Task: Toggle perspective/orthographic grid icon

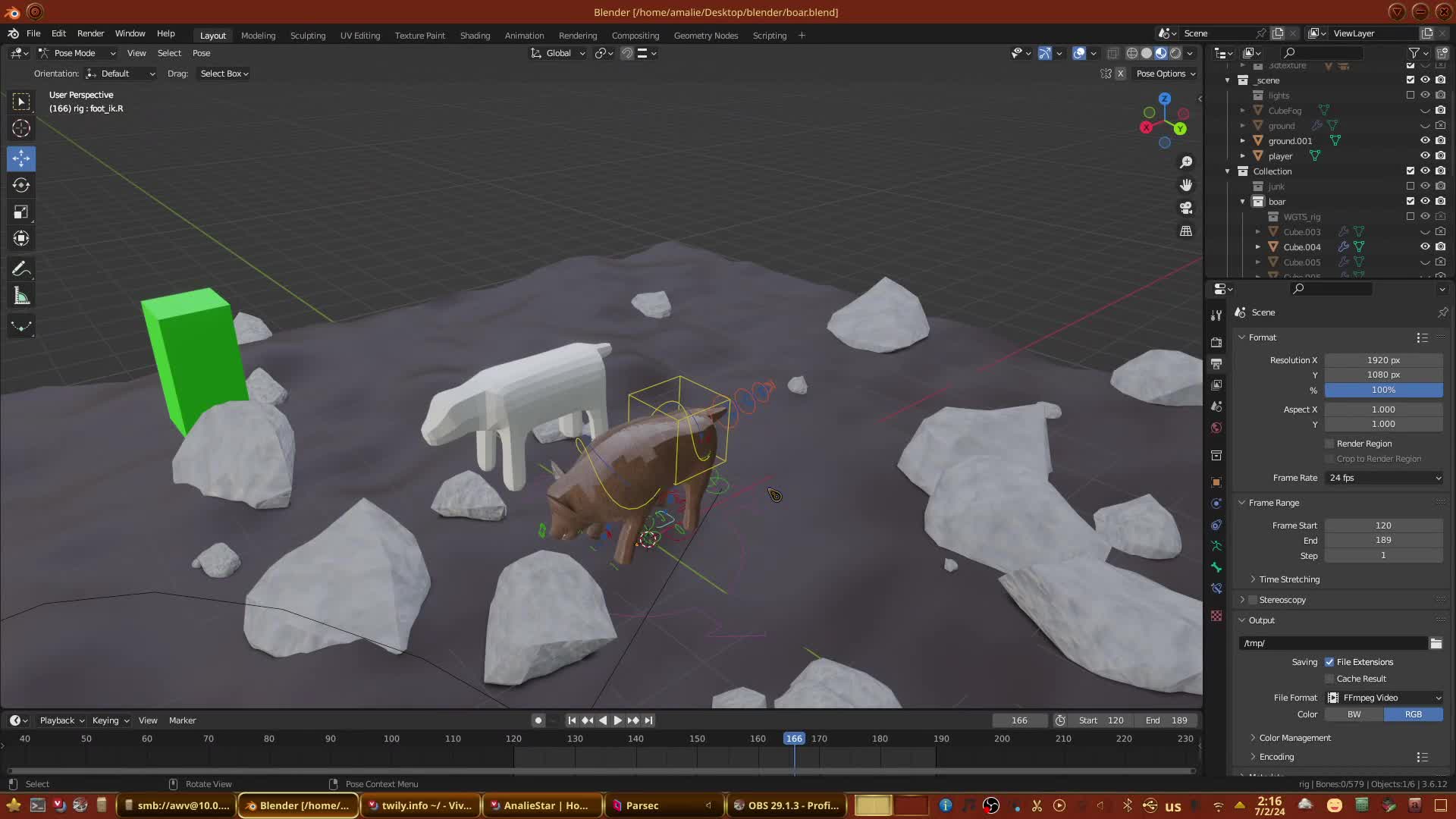Action: coord(1186,231)
